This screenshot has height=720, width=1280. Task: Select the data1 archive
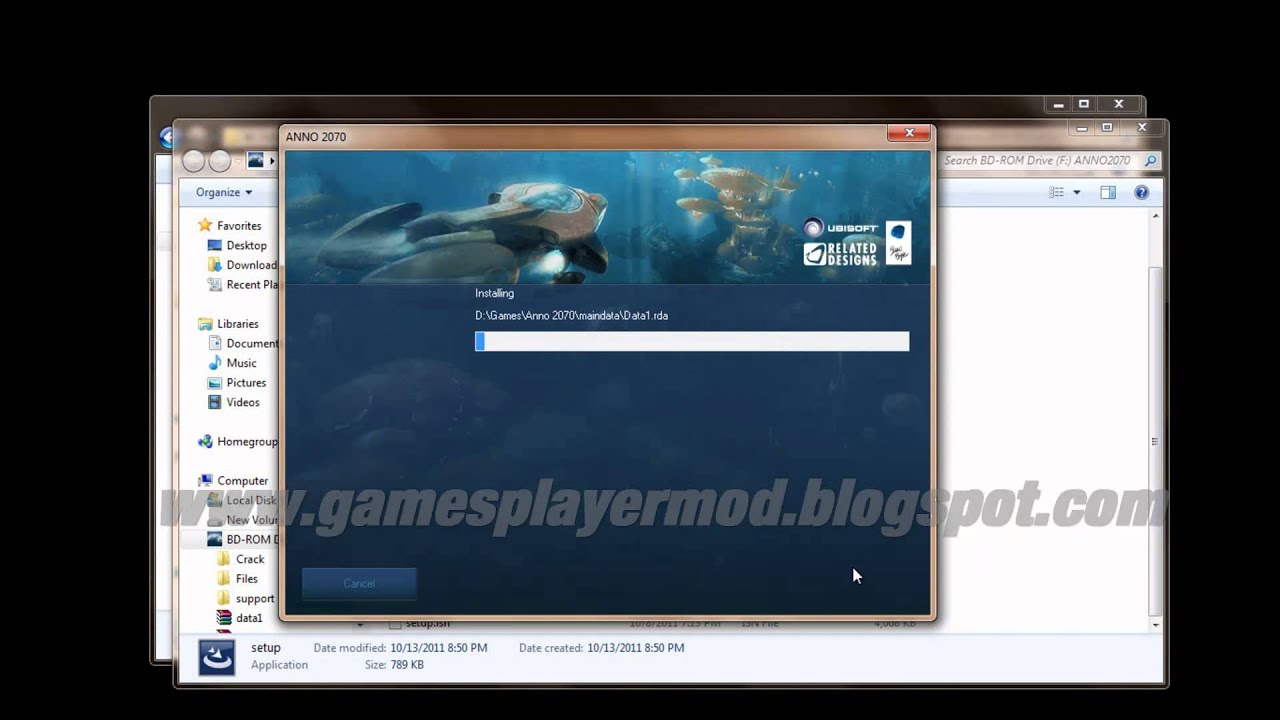point(249,618)
